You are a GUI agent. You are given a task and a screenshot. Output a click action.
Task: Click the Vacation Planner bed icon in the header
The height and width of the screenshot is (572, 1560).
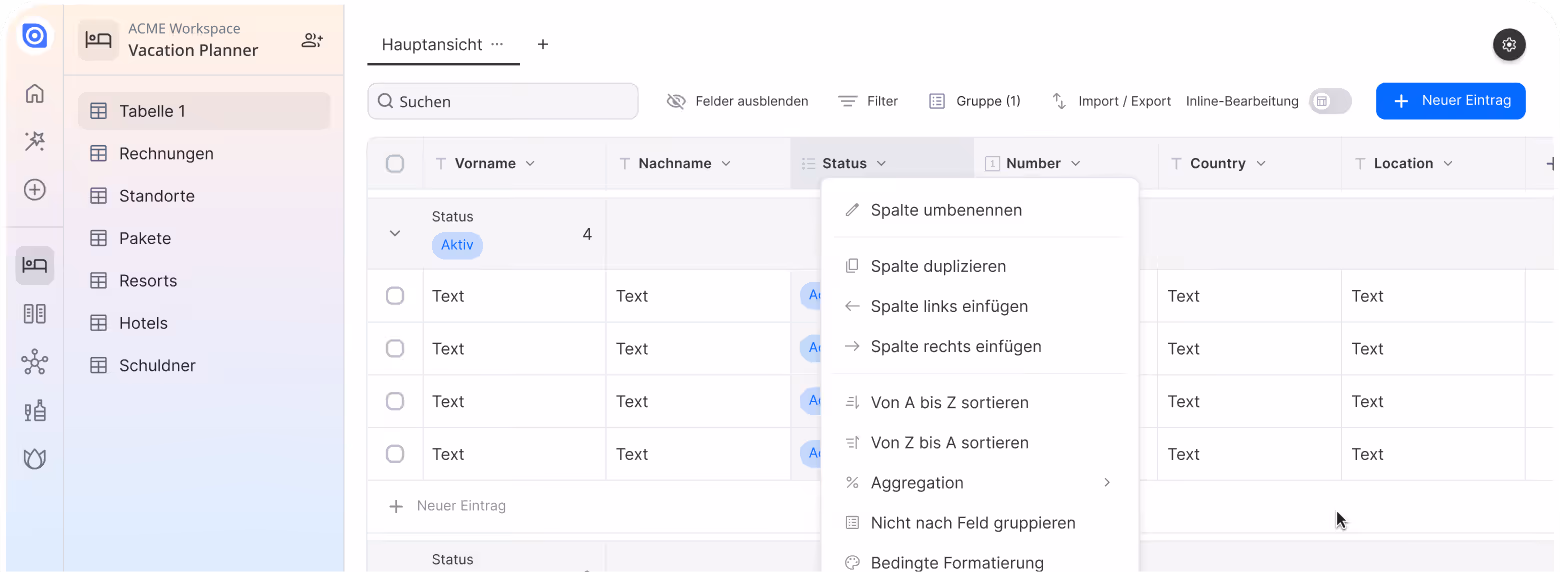[x=98, y=41]
